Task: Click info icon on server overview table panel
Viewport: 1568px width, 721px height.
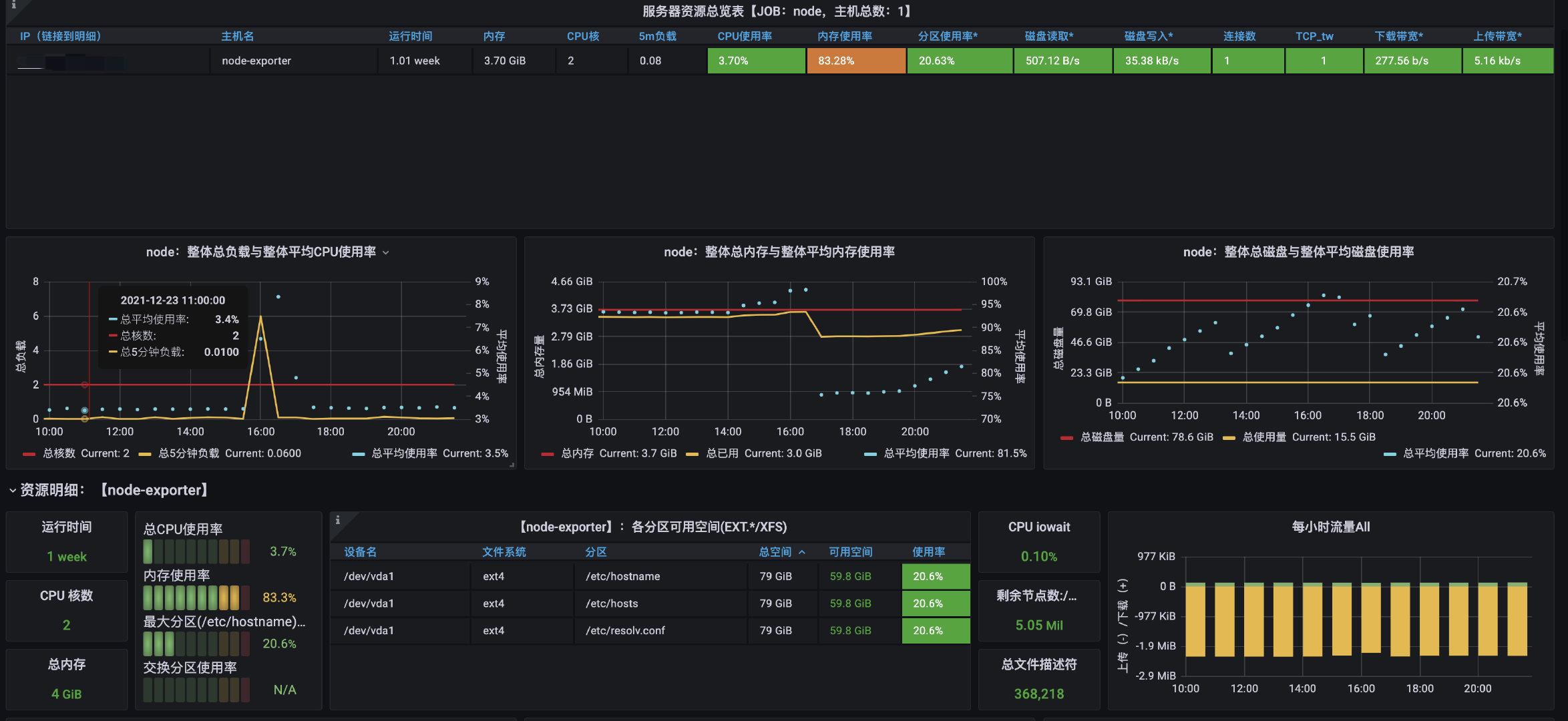Action: point(13,5)
